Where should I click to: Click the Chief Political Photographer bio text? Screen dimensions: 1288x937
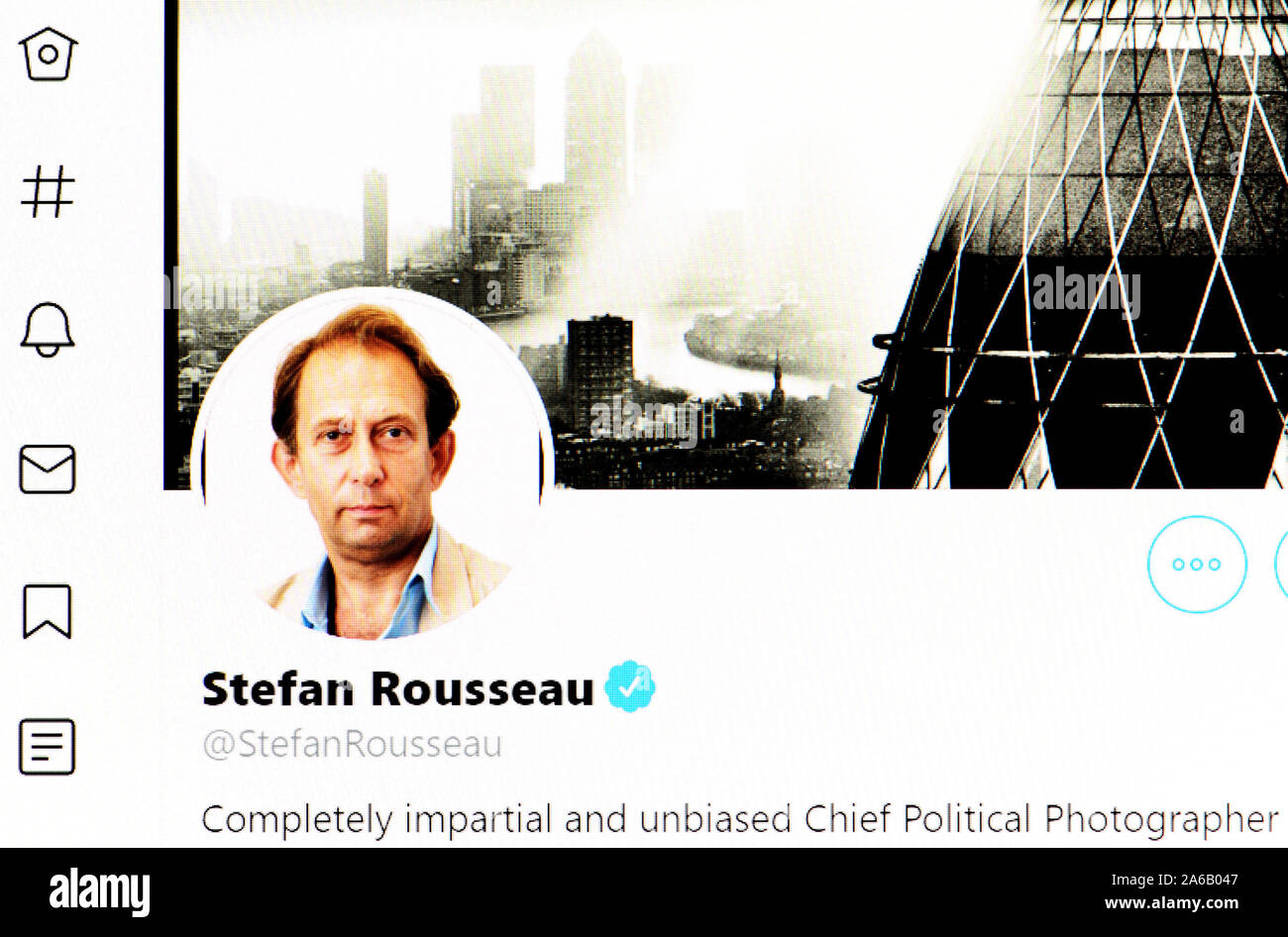click(x=1041, y=819)
